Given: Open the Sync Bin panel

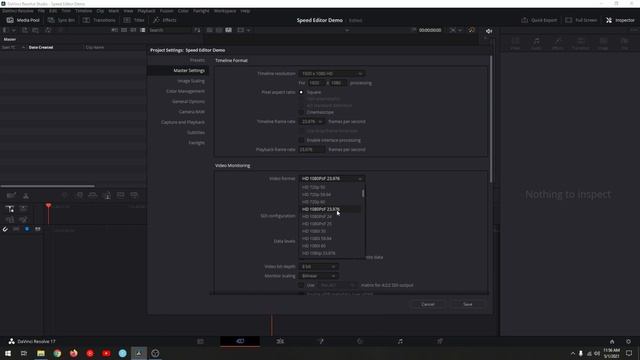Looking at the screenshot, I should pyautogui.click(x=61, y=20).
